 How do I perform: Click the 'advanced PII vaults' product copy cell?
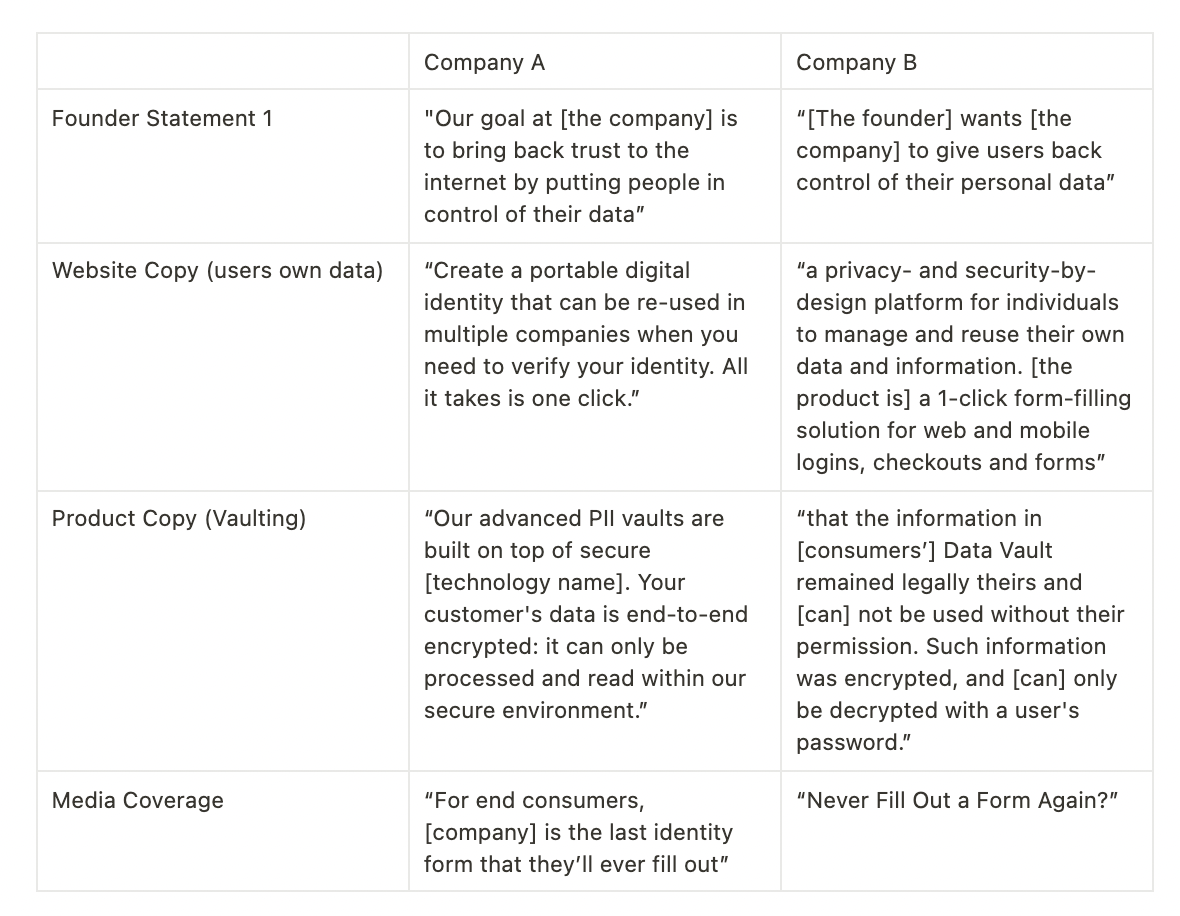[x=585, y=614]
